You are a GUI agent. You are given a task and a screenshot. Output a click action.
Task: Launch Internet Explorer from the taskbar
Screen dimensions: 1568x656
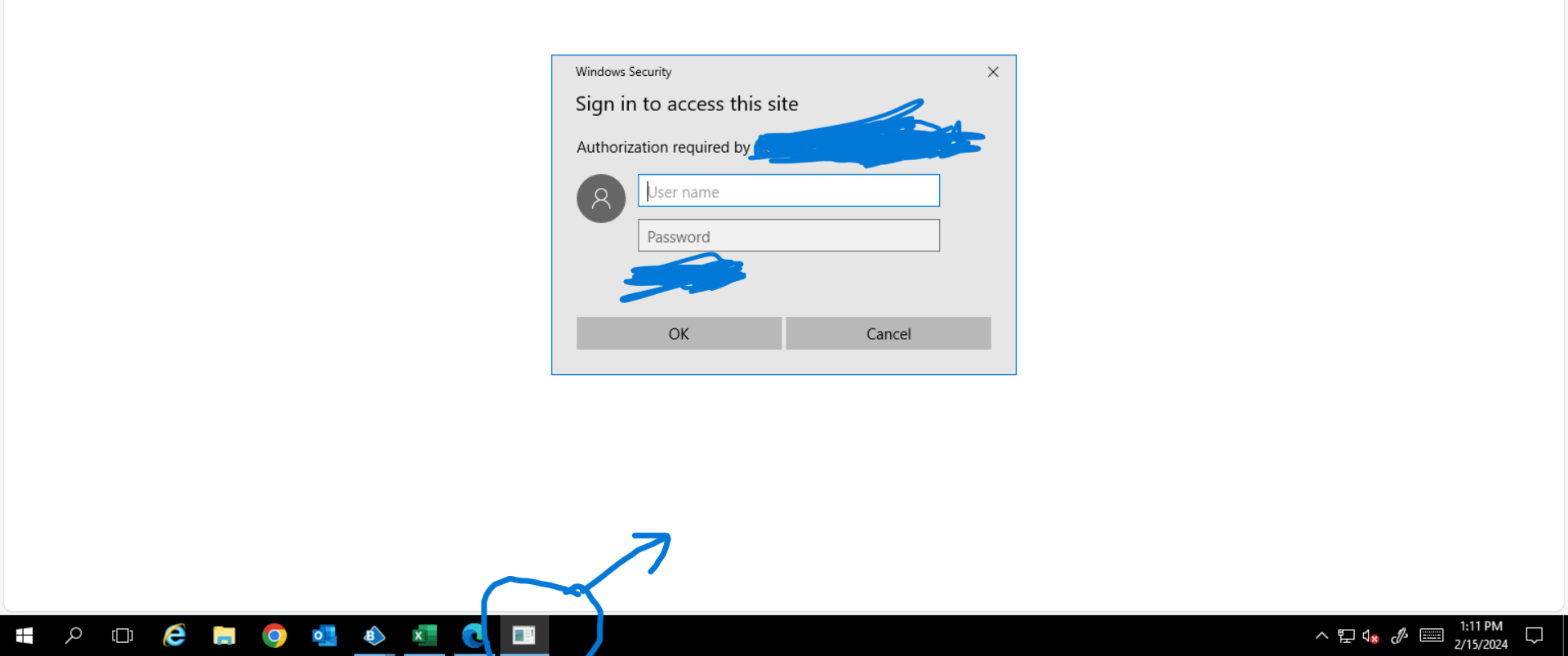(174, 636)
